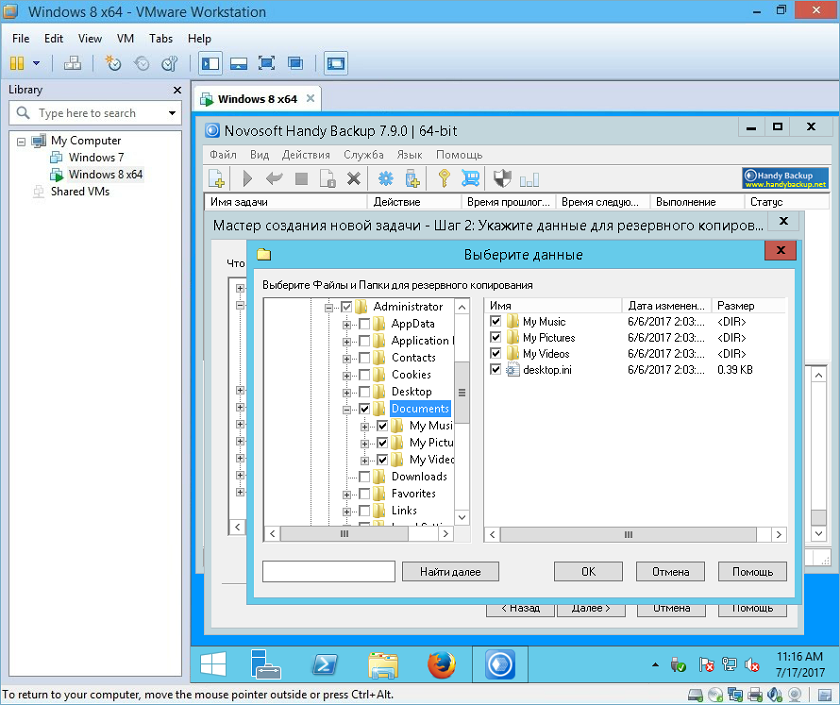This screenshot has height=705, width=840.
Task: Uncheck the Documents folder checkbox in tree
Action: pyautogui.click(x=364, y=409)
